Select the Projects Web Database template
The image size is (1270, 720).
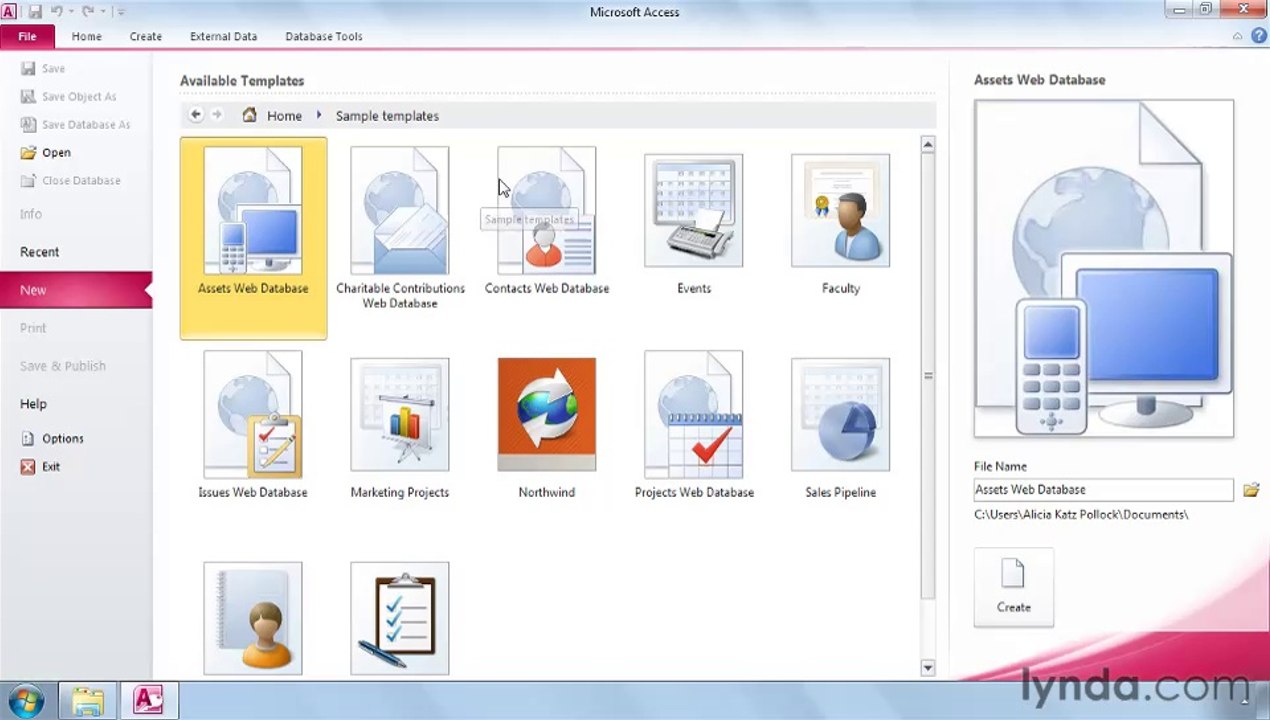click(694, 426)
